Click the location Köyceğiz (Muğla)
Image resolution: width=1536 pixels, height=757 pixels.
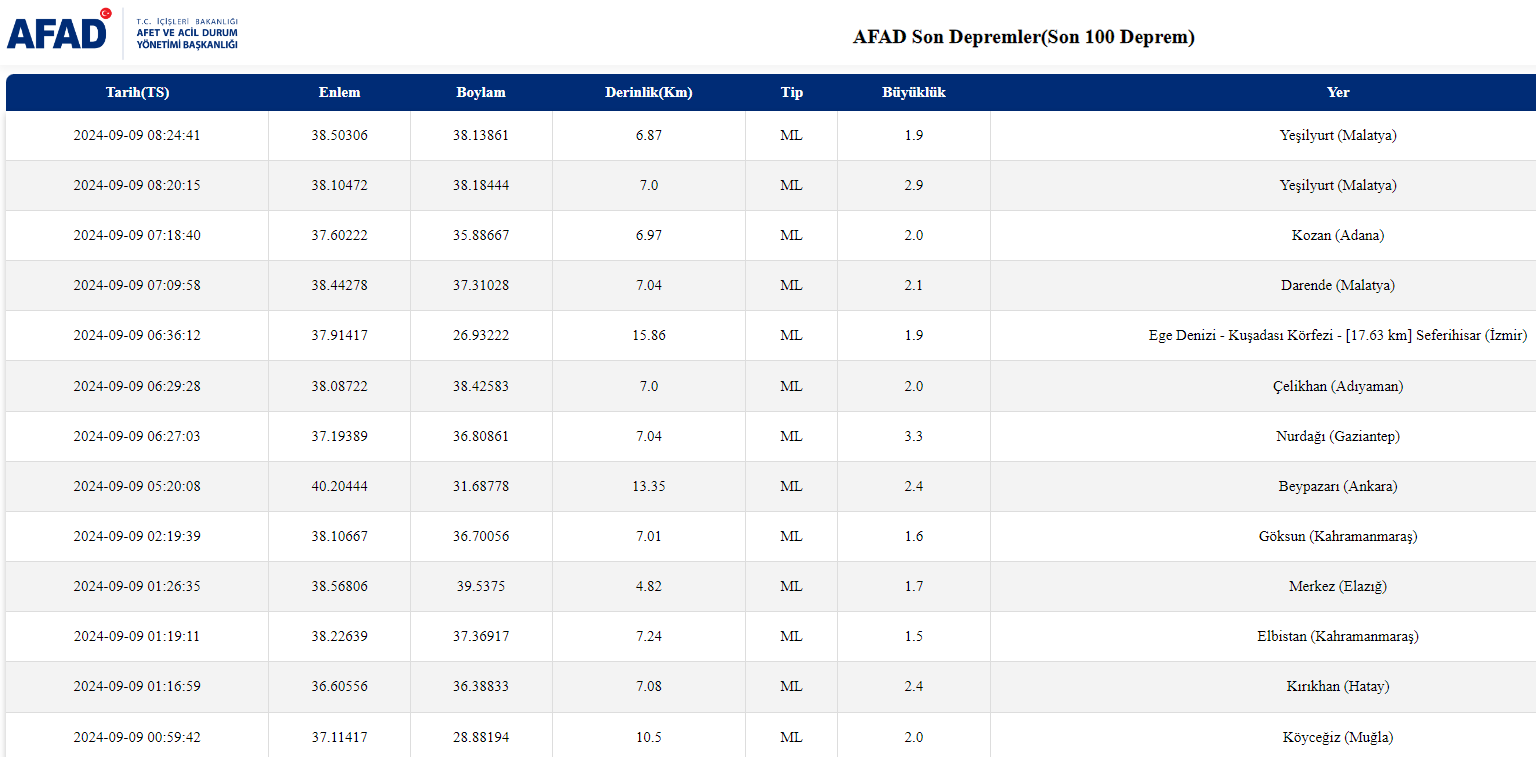[1338, 737]
